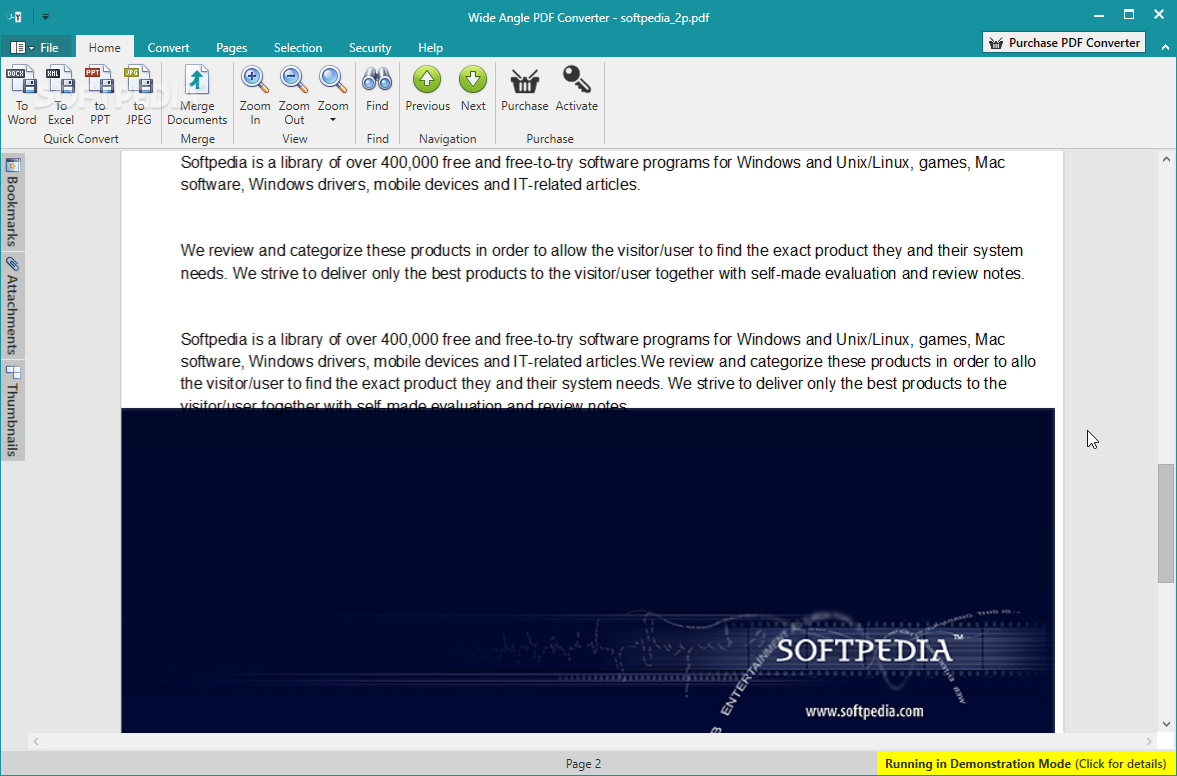Switch to the Convert tab
The width and height of the screenshot is (1177, 776).
[168, 47]
